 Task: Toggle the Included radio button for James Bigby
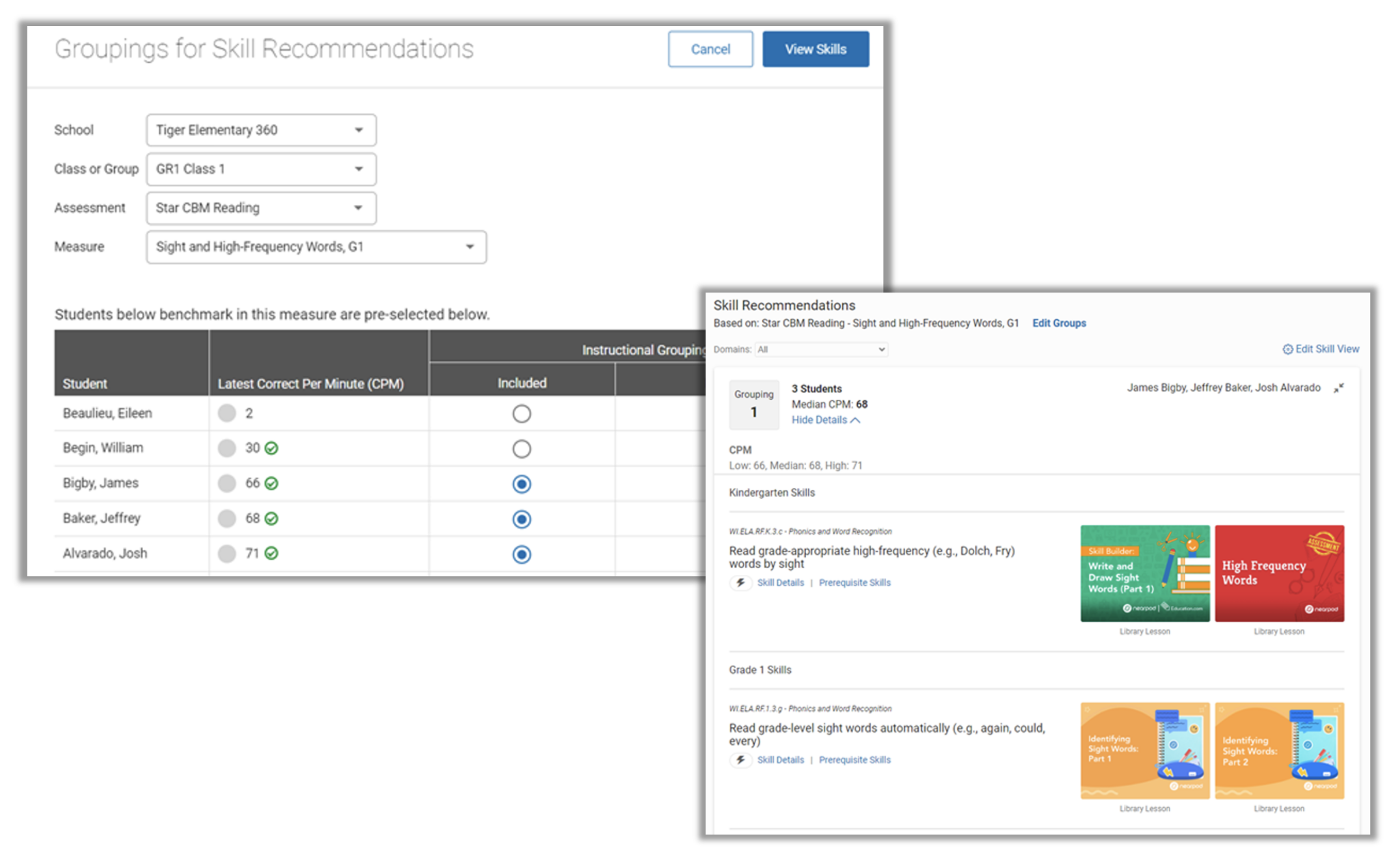click(x=522, y=484)
